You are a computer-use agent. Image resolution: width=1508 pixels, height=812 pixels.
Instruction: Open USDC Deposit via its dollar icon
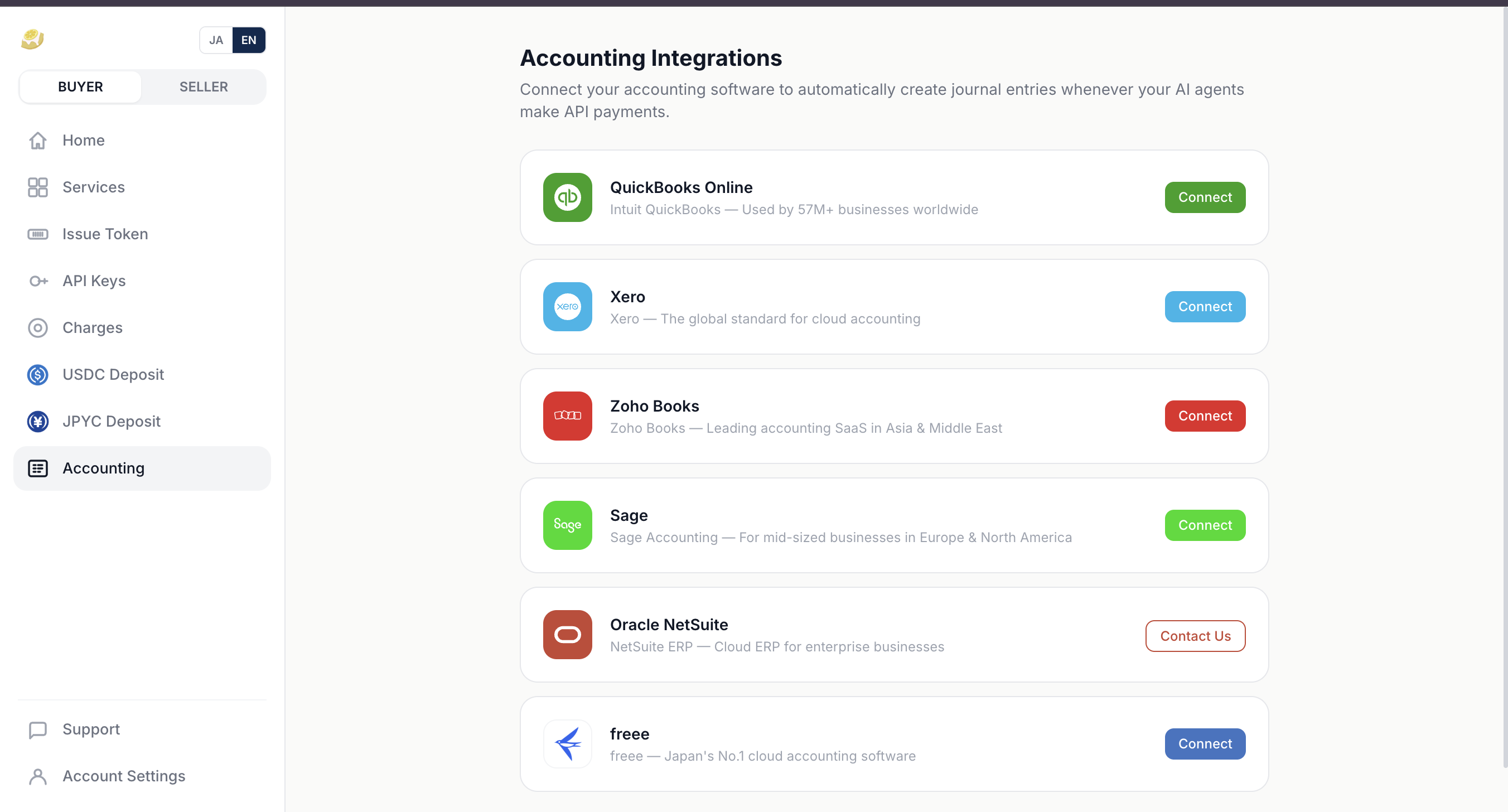coord(37,375)
